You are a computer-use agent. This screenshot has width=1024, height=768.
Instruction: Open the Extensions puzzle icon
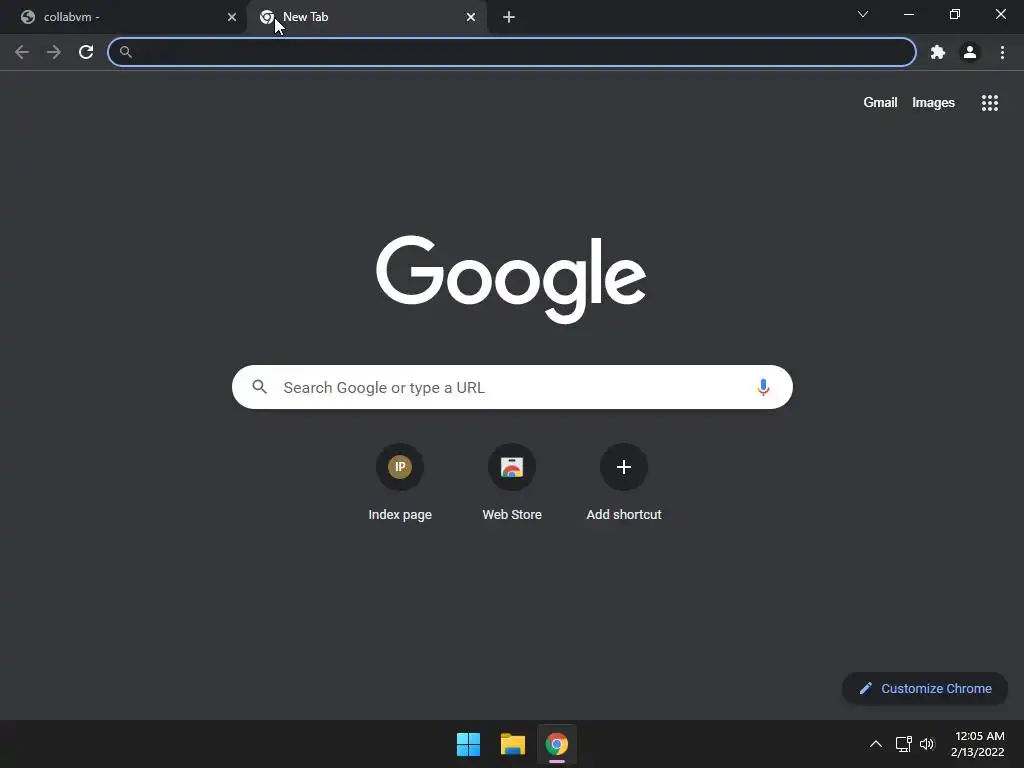click(938, 52)
